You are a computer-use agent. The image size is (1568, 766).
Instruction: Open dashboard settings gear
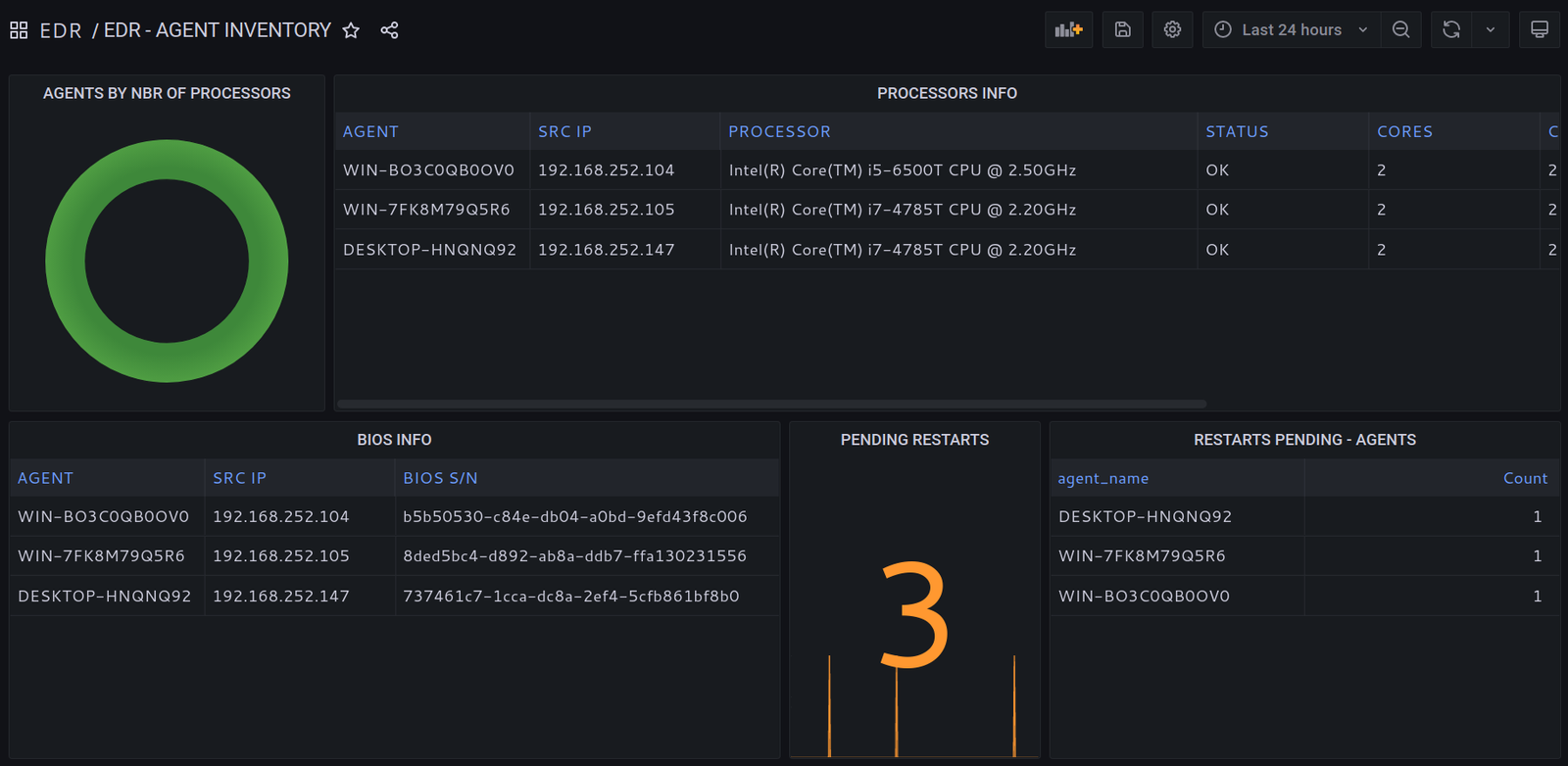coord(1172,30)
